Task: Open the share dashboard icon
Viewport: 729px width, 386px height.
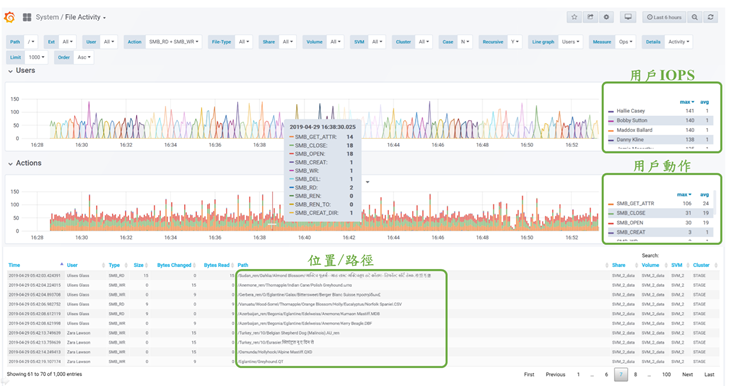Action: click(x=590, y=17)
